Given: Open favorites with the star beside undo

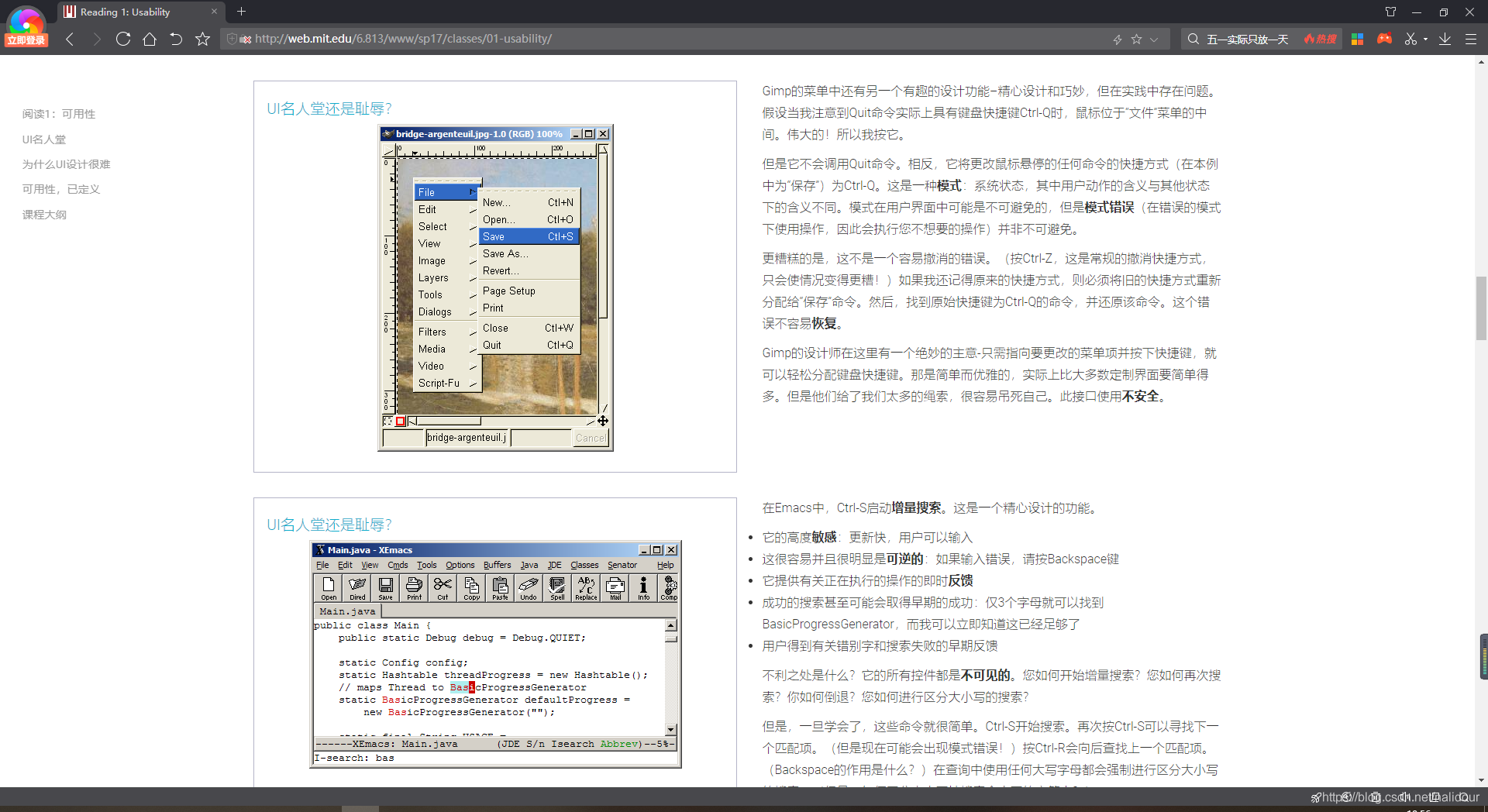Looking at the screenshot, I should point(202,39).
